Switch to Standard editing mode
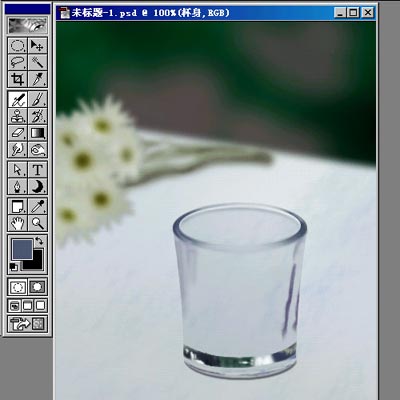The image size is (400, 400). click(x=17, y=287)
